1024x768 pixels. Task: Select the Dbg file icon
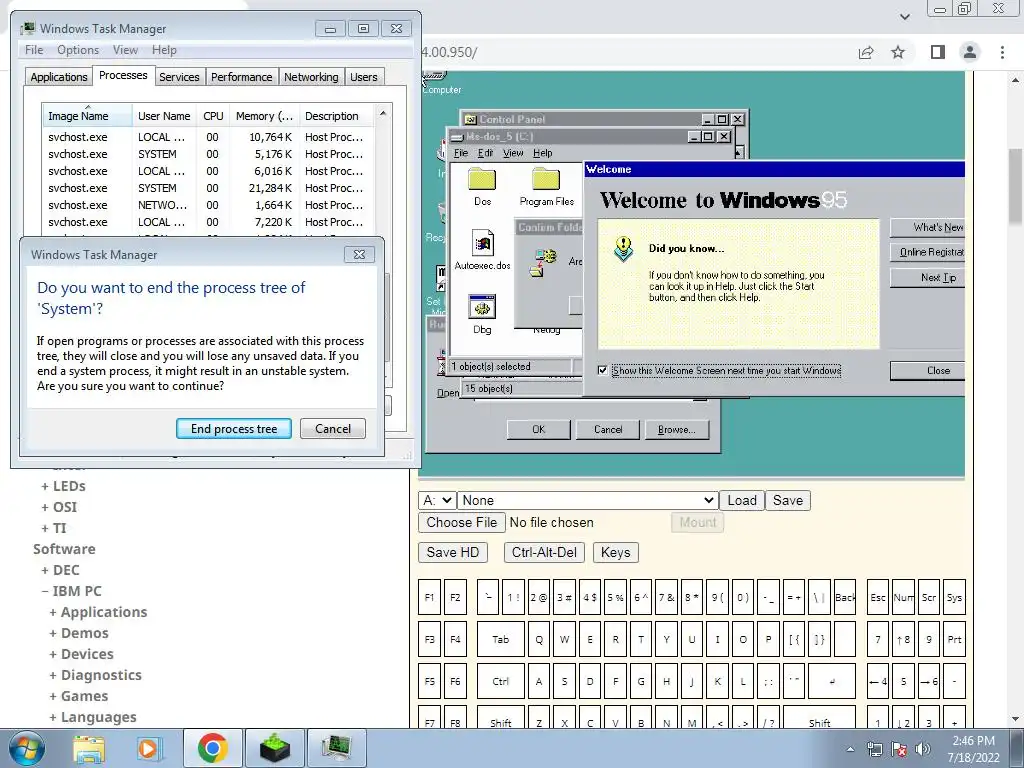click(x=482, y=314)
